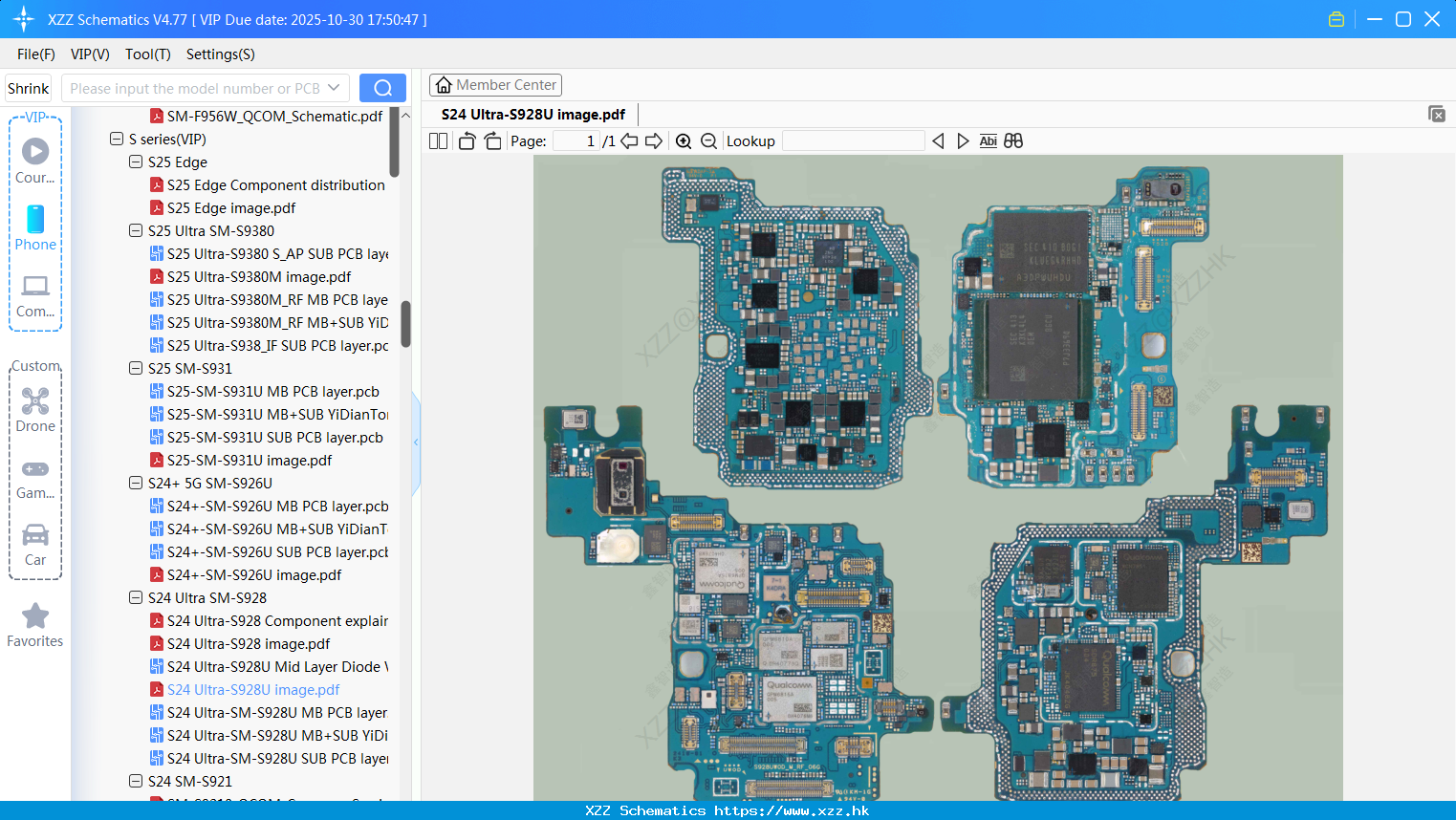Click the binoculars search icon
Image resolution: width=1456 pixels, height=820 pixels.
coord(1013,140)
